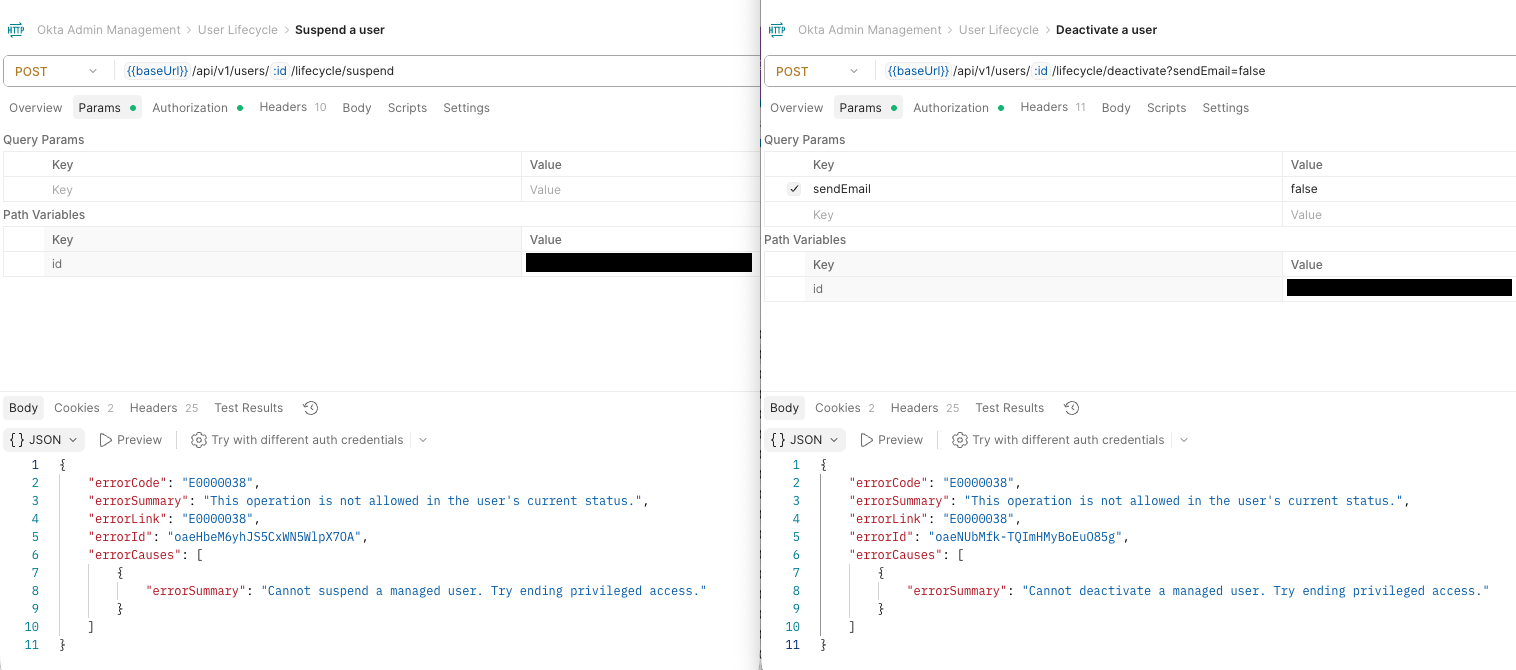Image resolution: width=1516 pixels, height=670 pixels.
Task: Click Try with different auth credentials in right pane
Action: coord(1068,440)
